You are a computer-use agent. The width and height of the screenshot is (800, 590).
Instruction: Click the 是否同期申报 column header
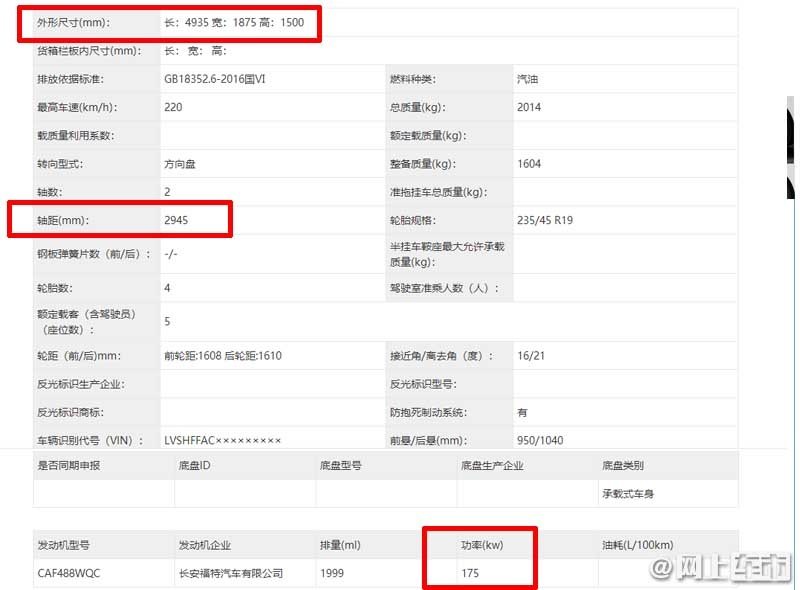coord(69,465)
